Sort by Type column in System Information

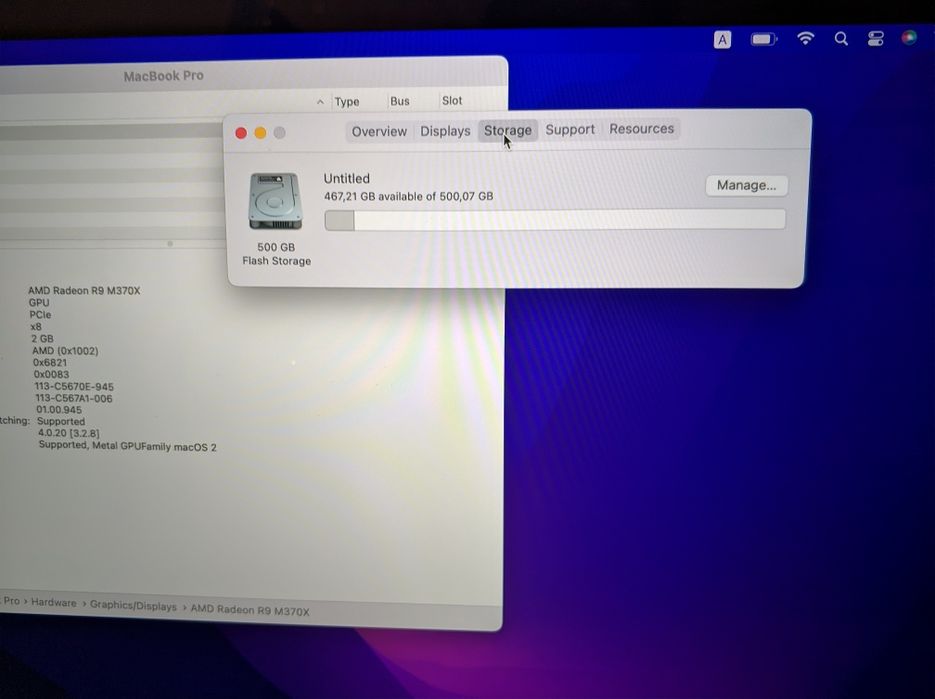[x=347, y=101]
